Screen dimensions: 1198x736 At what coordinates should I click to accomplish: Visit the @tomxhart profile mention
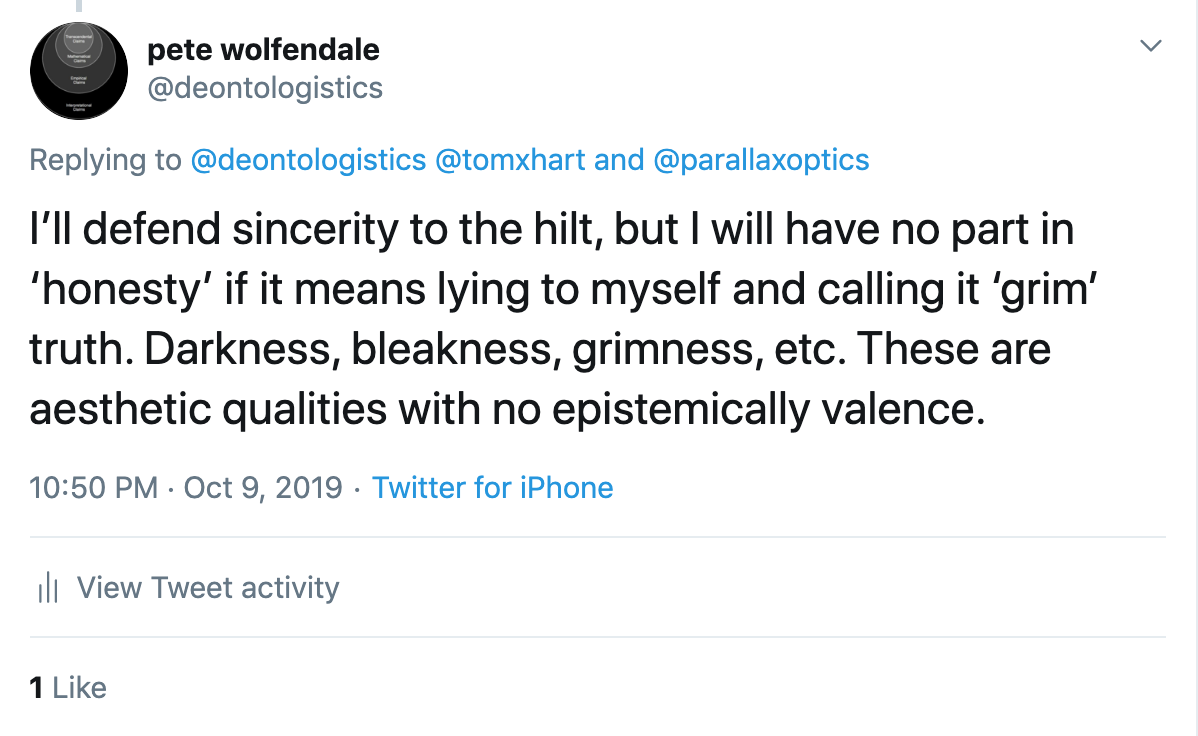point(510,160)
